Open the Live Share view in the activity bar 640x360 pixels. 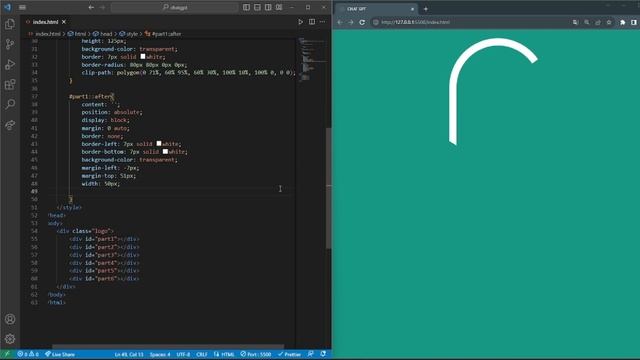[x=10, y=124]
